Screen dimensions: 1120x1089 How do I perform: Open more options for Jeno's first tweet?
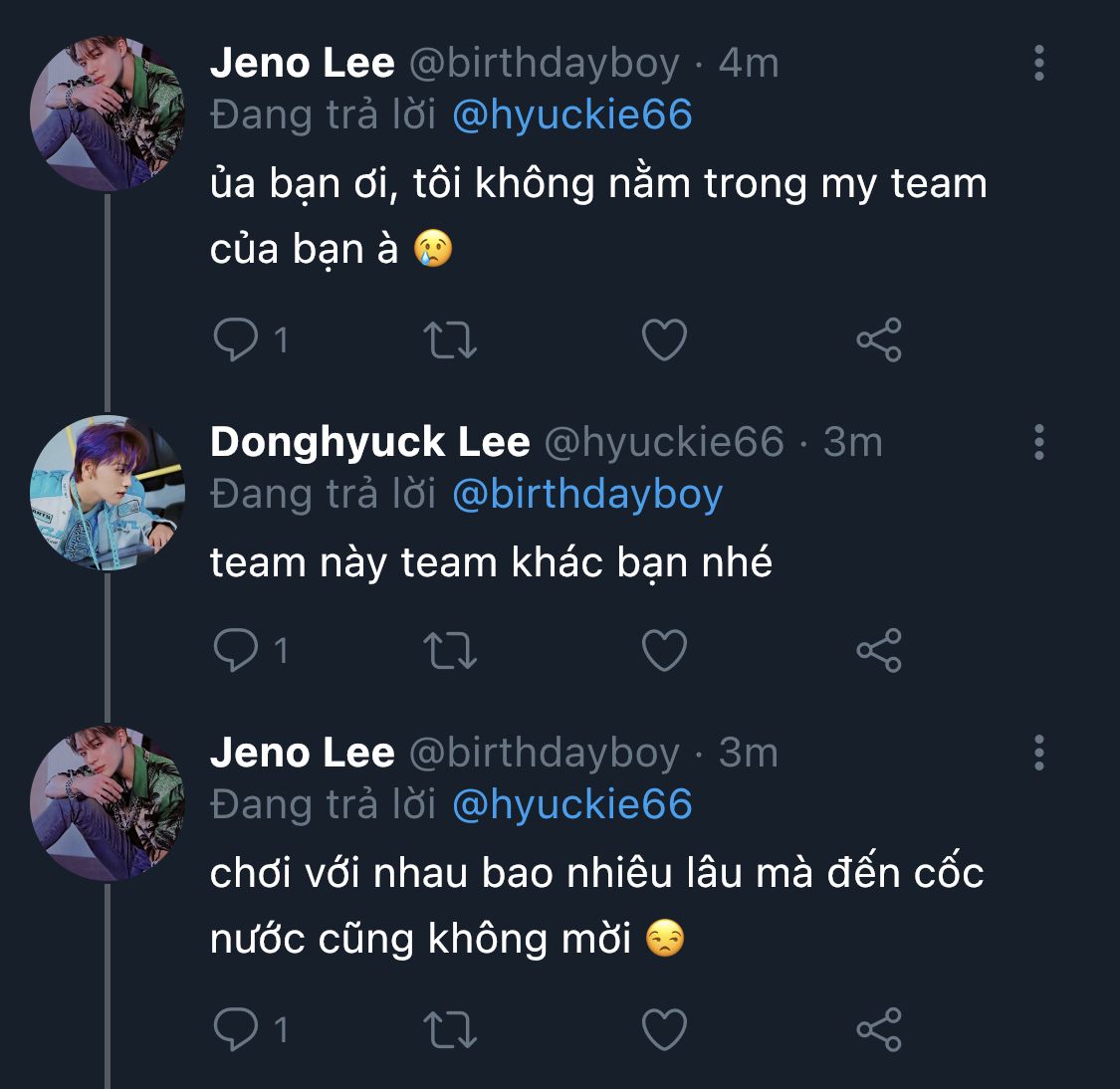click(x=1038, y=63)
